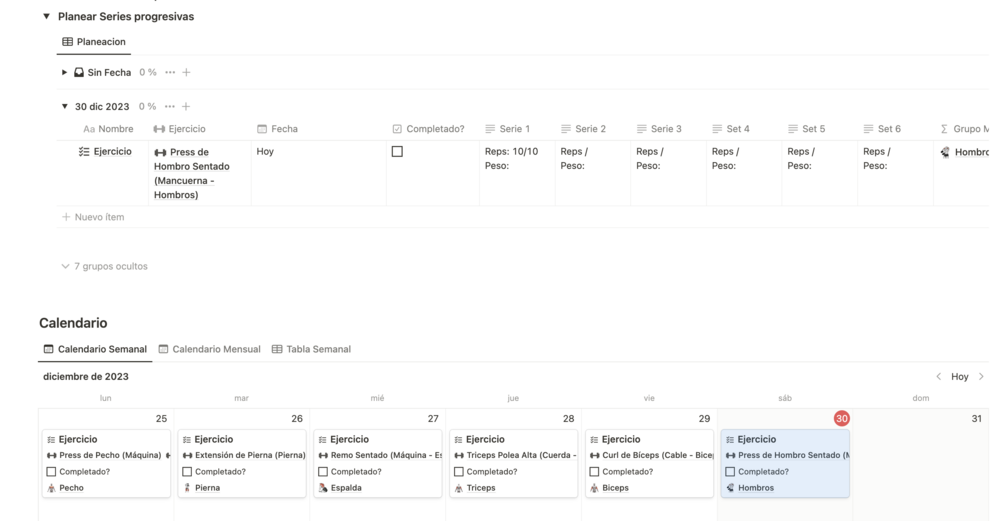Mark Press de Pecho card as completed
The image size is (1005, 521).
tap(51, 472)
